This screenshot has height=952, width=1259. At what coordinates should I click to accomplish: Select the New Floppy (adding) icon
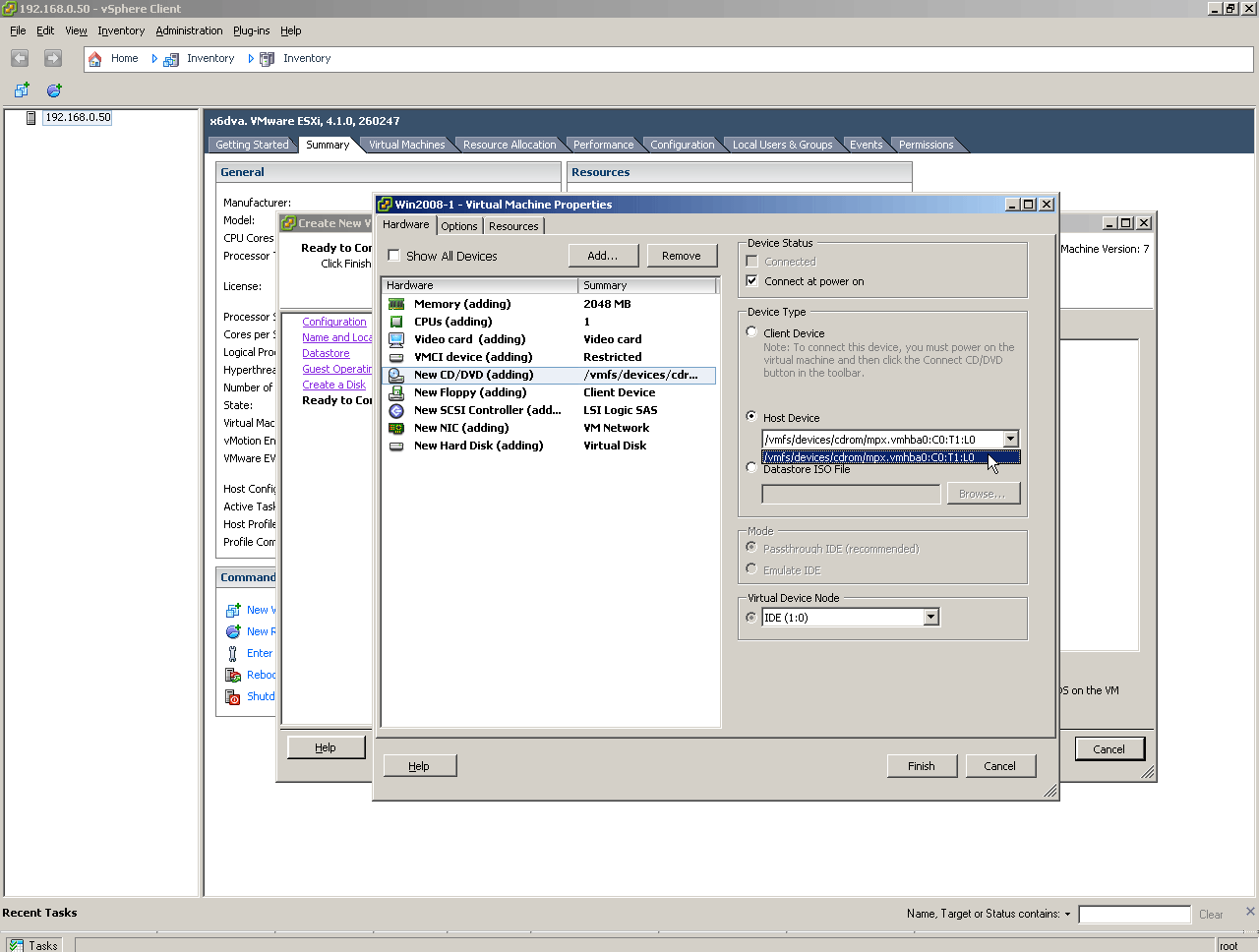(396, 392)
